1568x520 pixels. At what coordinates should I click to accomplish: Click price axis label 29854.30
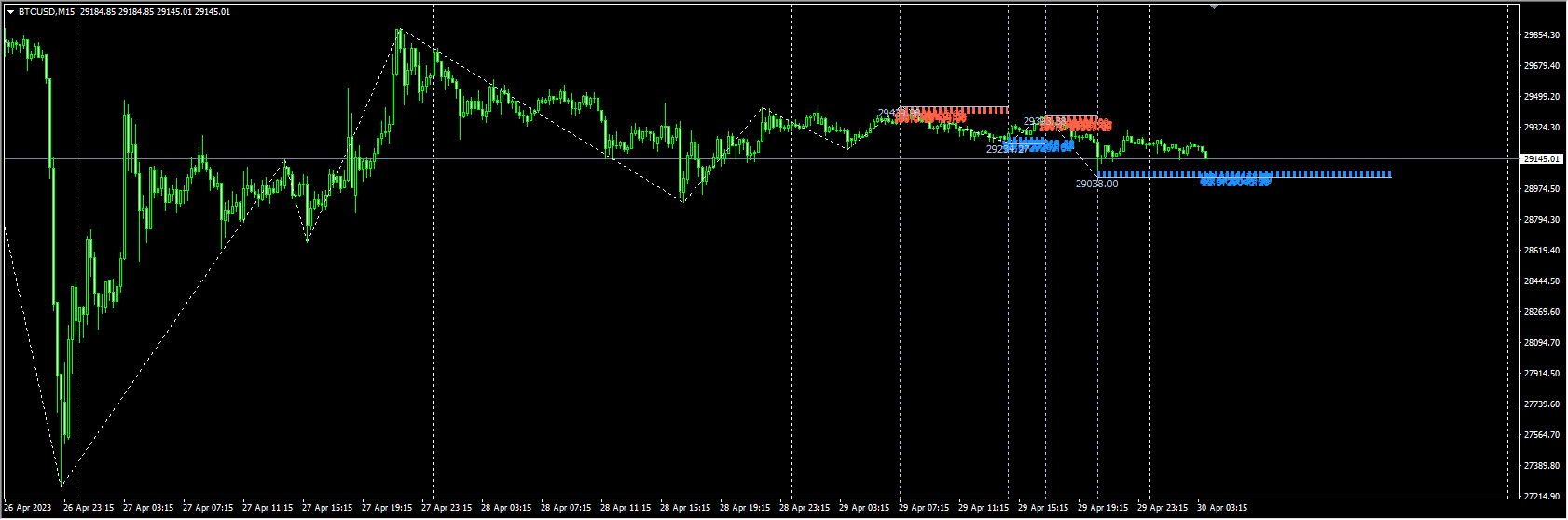[1541, 35]
